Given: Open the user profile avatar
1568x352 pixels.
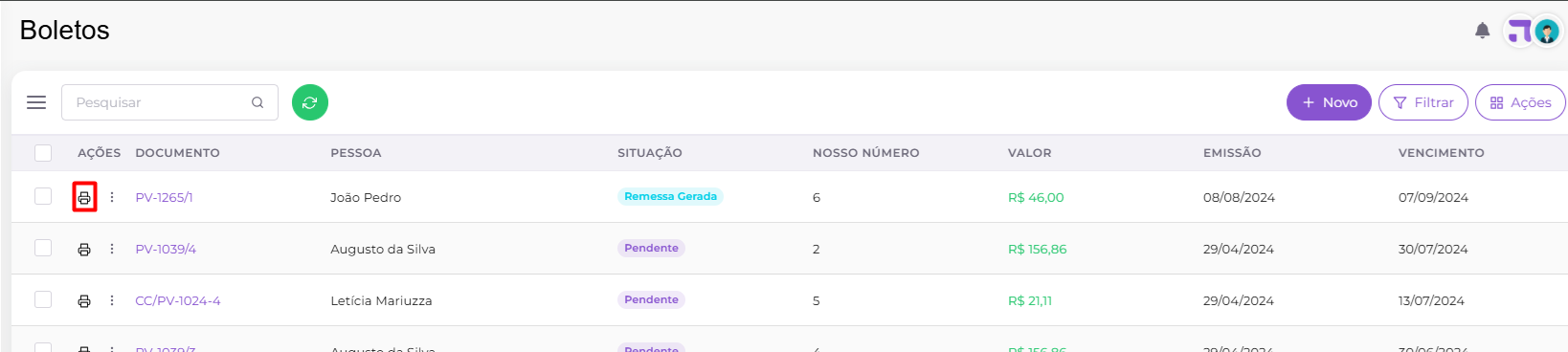Looking at the screenshot, I should pyautogui.click(x=1546, y=32).
